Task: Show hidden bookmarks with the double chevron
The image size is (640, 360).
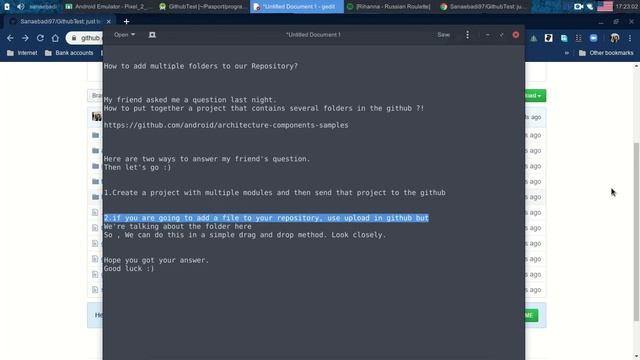Action: coord(567,53)
